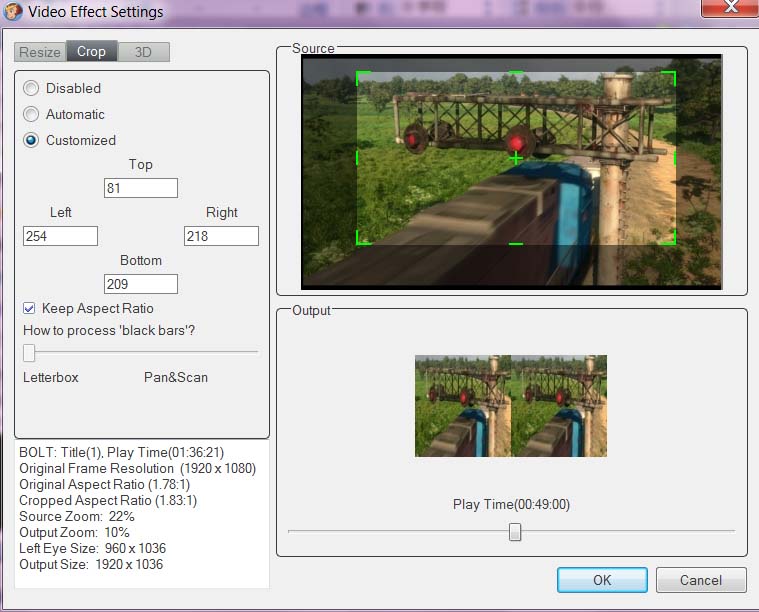Click the 'Cropped Aspect Ratio (1.83:1)' text

[108, 500]
